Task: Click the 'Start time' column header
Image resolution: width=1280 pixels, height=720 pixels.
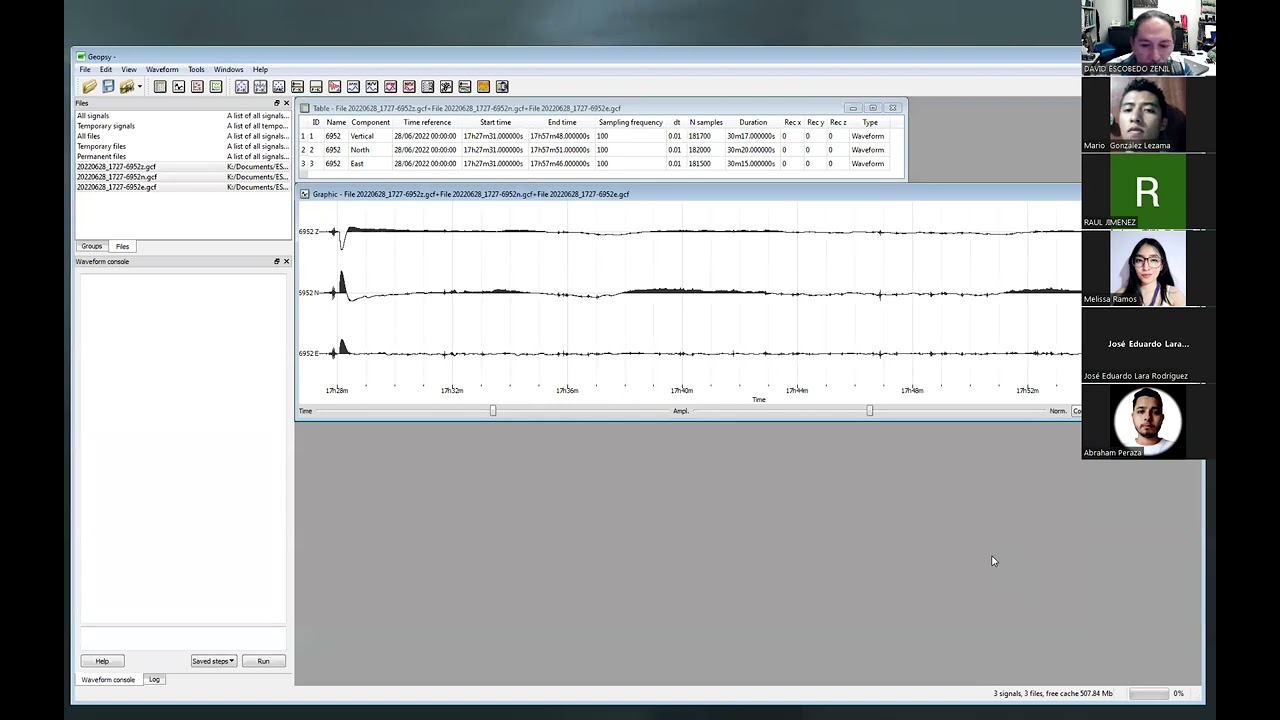Action: pyautogui.click(x=495, y=122)
